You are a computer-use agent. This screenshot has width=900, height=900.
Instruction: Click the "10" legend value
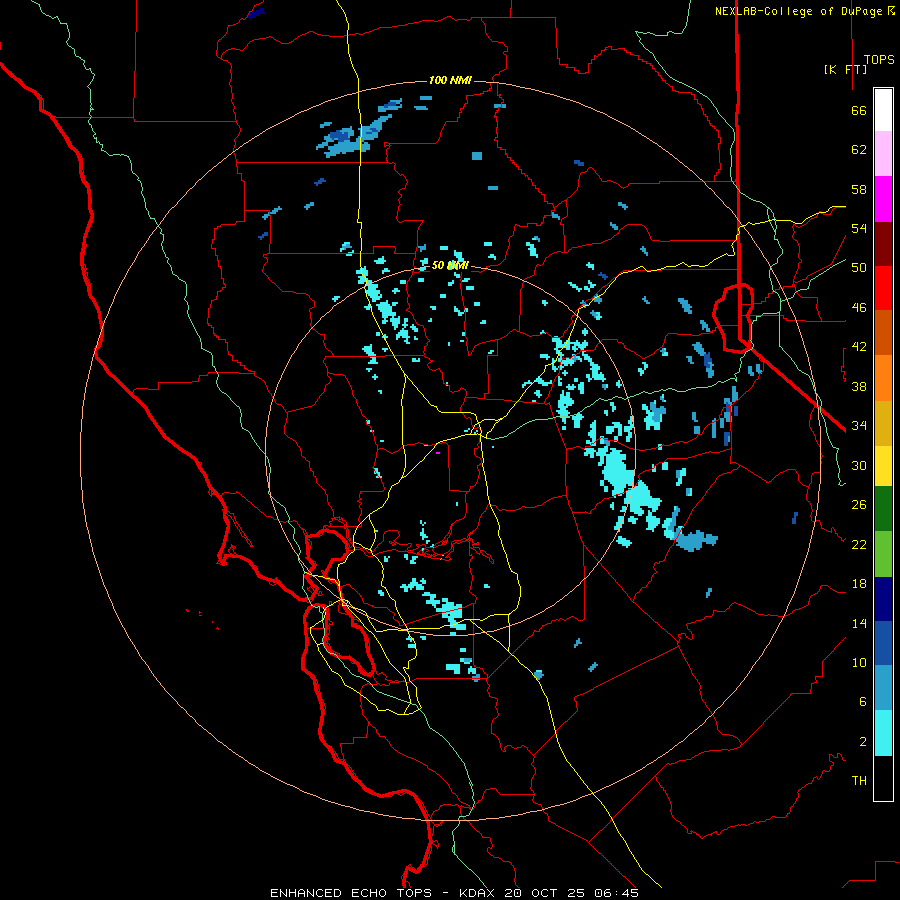tap(859, 663)
